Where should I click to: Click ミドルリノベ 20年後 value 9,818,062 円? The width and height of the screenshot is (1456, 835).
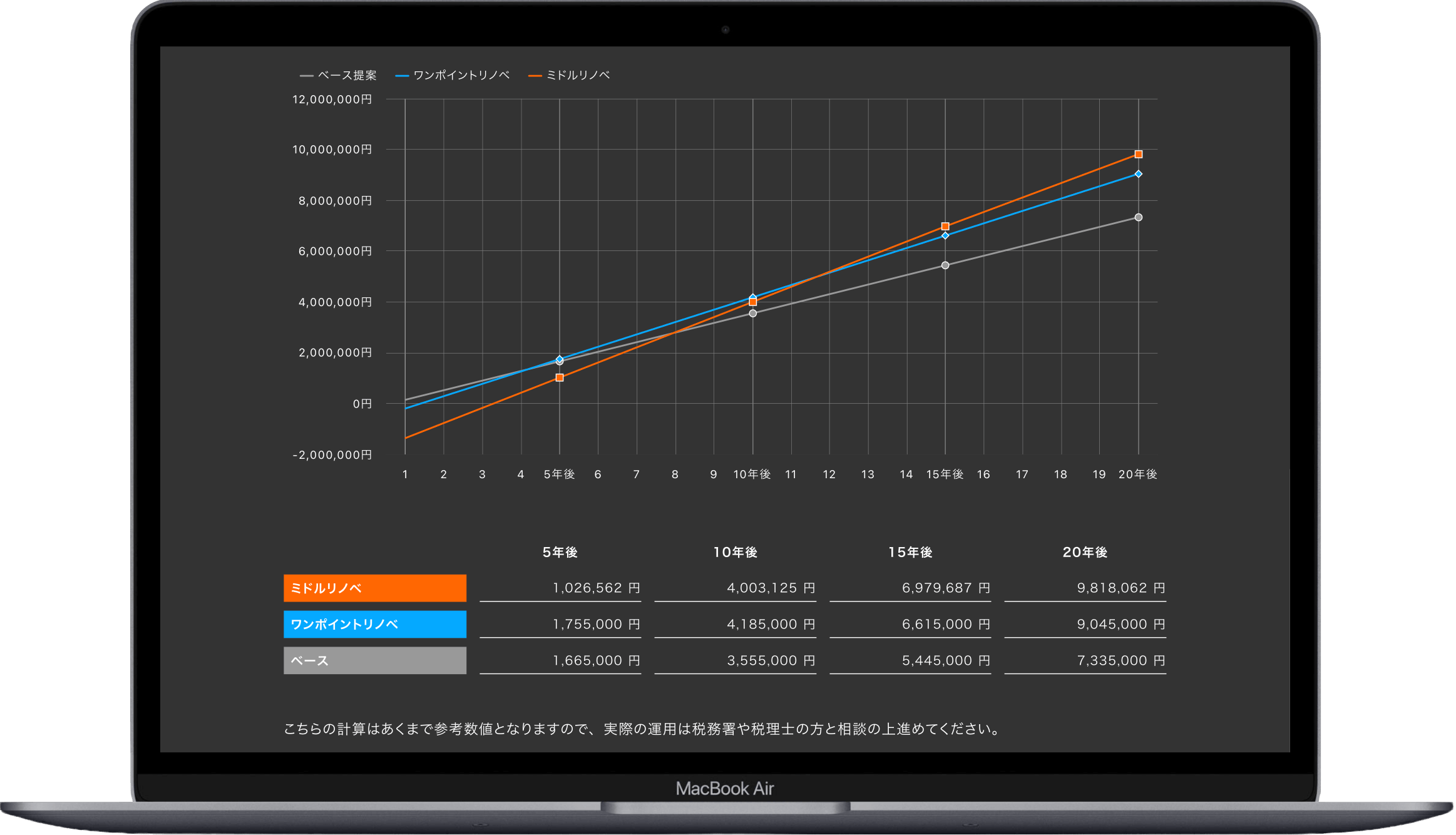tap(1120, 588)
